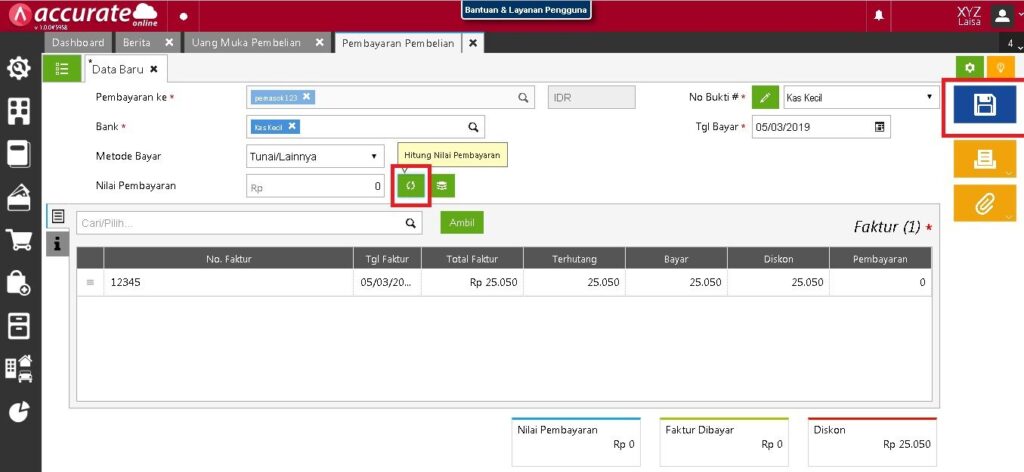The height and width of the screenshot is (472, 1024).
Task: Click the Hitung Nilai Pembayaran refresh icon
Action: [x=409, y=186]
